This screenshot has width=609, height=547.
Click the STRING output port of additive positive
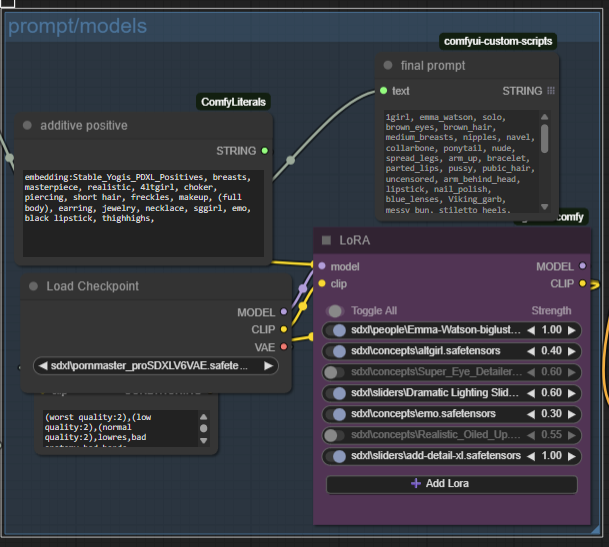pyautogui.click(x=264, y=151)
